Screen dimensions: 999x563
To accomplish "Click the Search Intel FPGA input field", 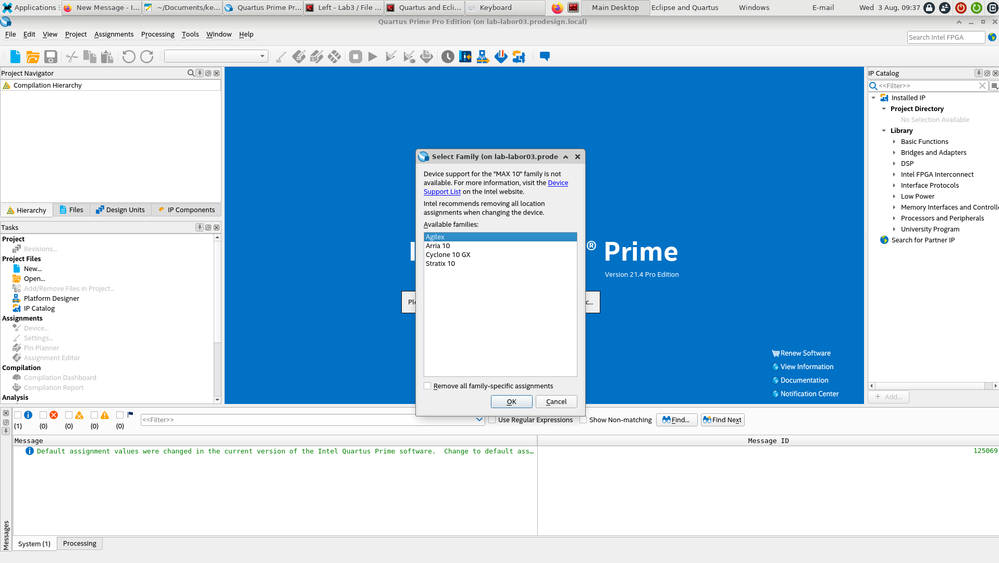I will click(945, 38).
